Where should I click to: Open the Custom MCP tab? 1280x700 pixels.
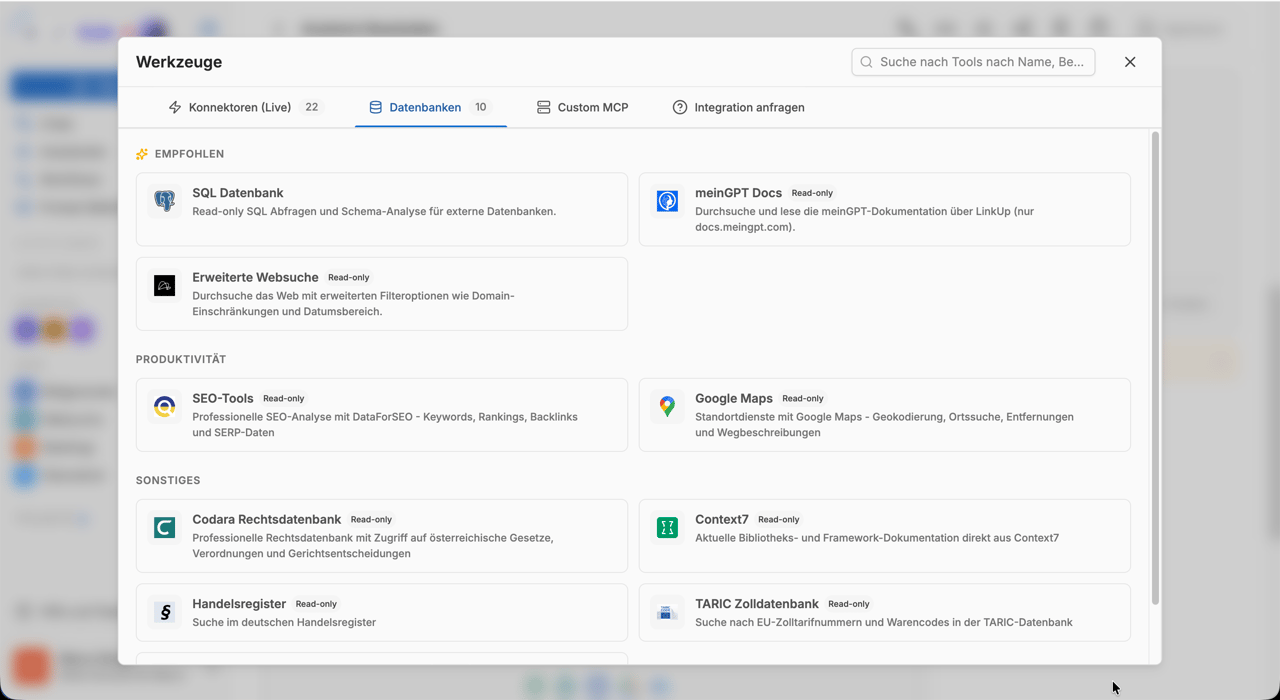[583, 107]
